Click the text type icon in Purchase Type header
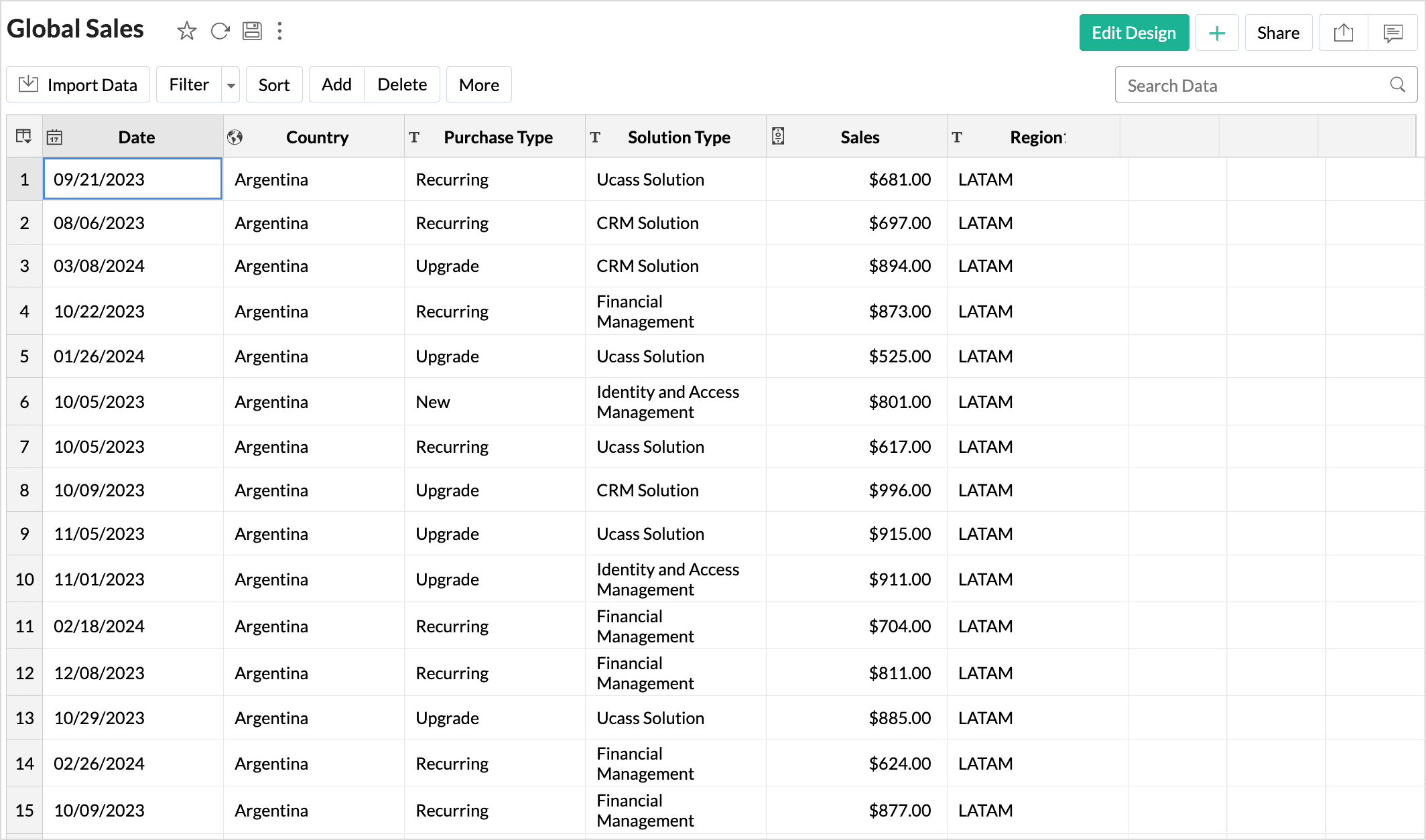This screenshot has width=1426, height=840. click(415, 137)
